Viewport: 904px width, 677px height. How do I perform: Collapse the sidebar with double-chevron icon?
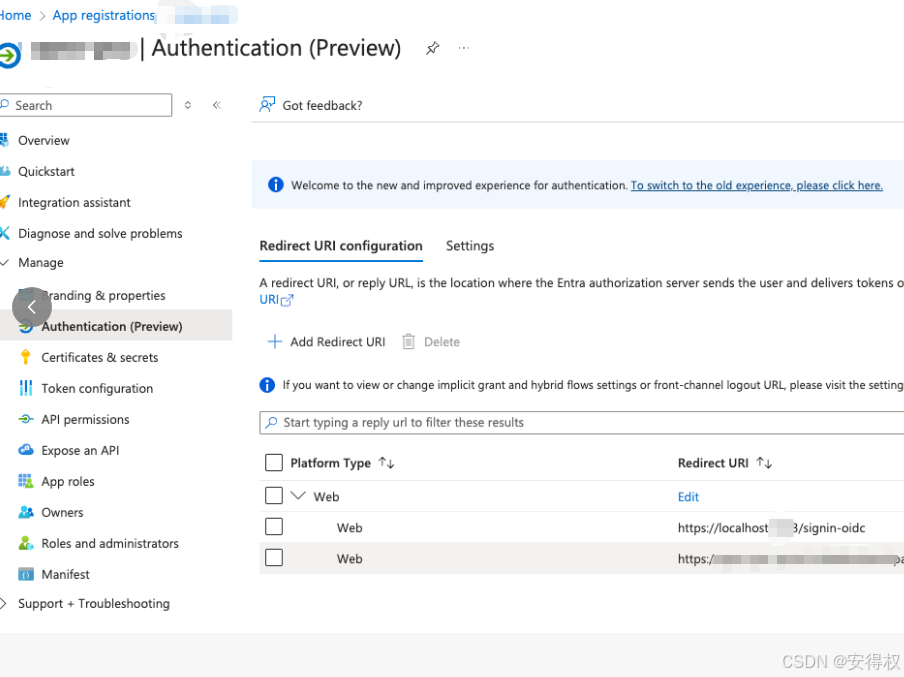pos(217,105)
